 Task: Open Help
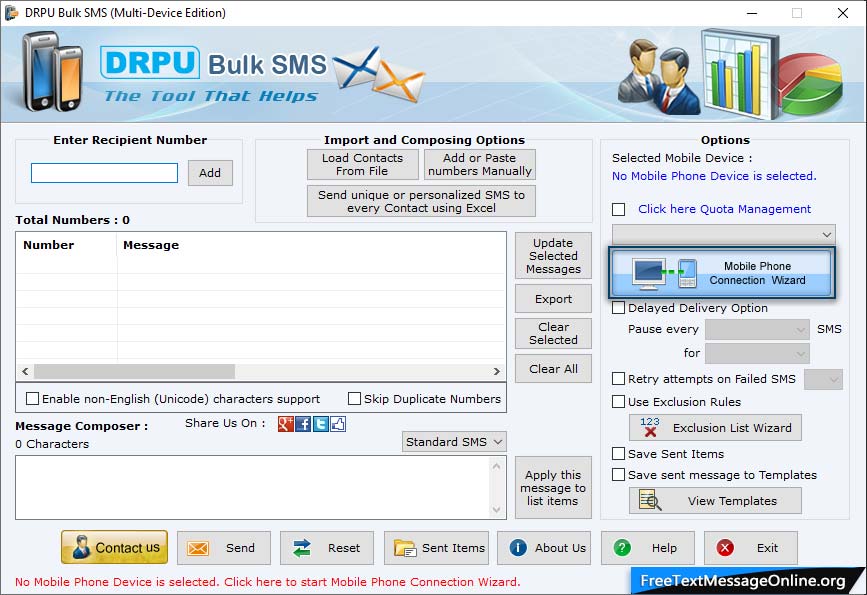(x=647, y=548)
